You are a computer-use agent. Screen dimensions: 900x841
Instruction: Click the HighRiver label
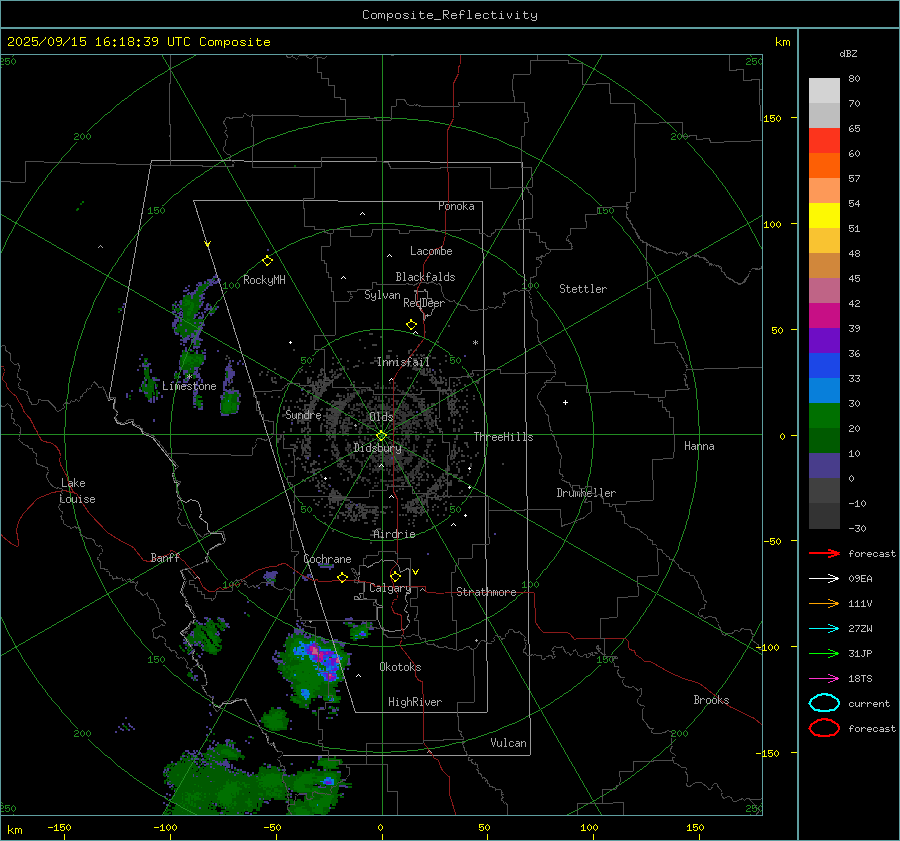click(415, 702)
